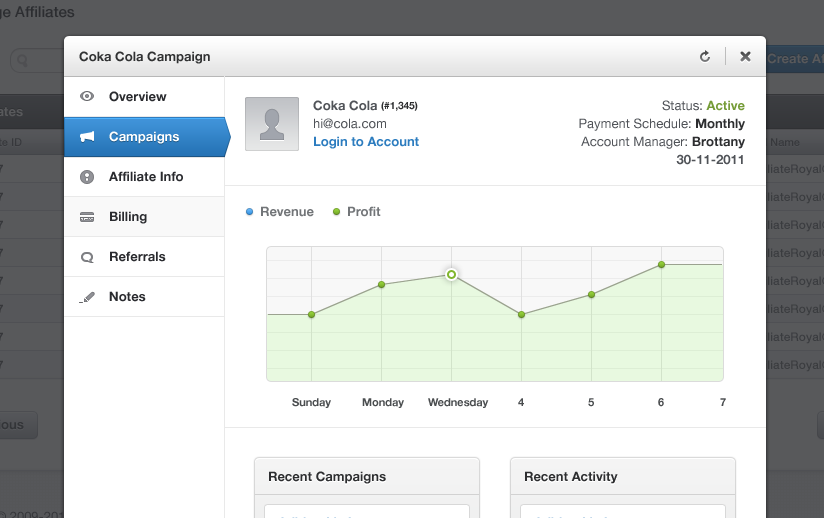Screen dimensions: 824x518
Task: Go to the Referrals tab
Action: [145, 256]
